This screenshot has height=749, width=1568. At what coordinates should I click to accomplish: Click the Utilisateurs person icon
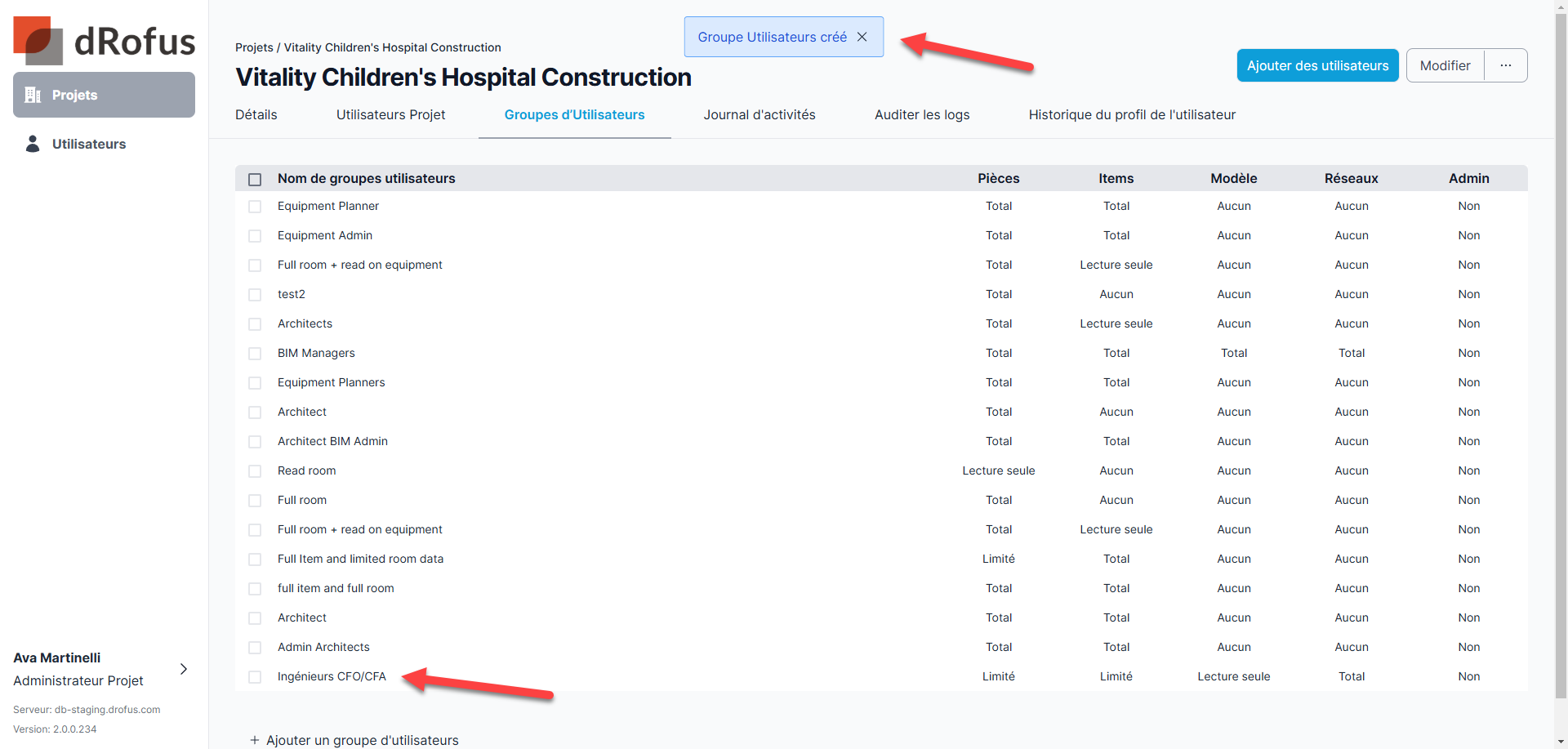point(33,144)
